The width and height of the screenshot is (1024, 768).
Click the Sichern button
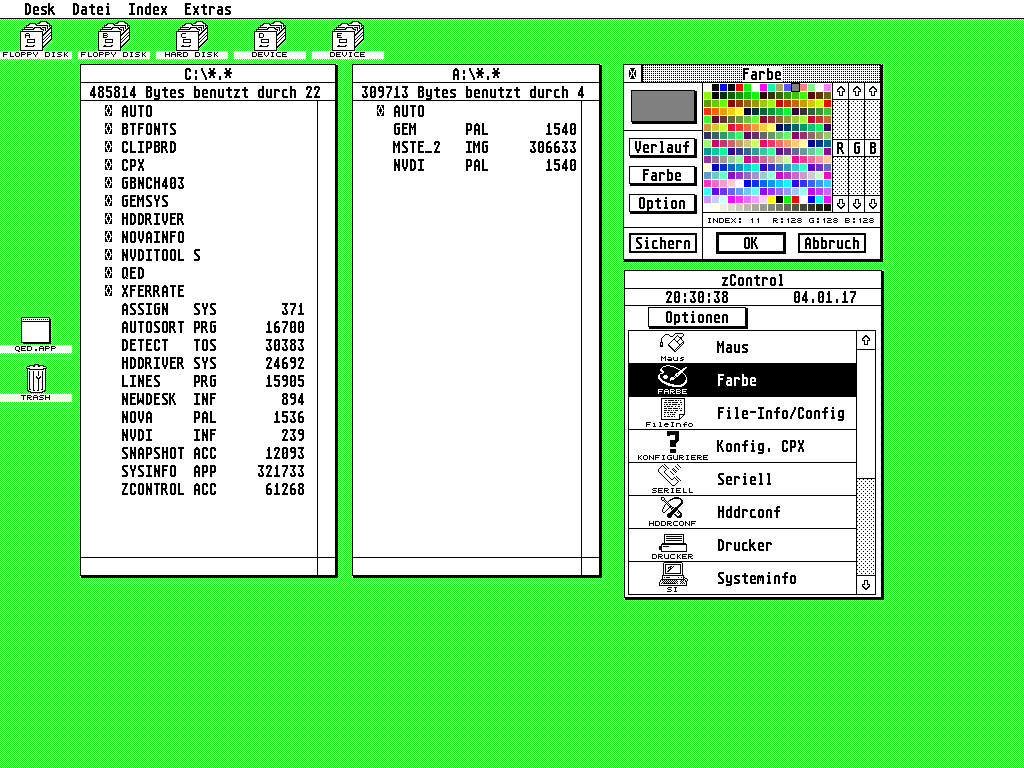coord(663,244)
